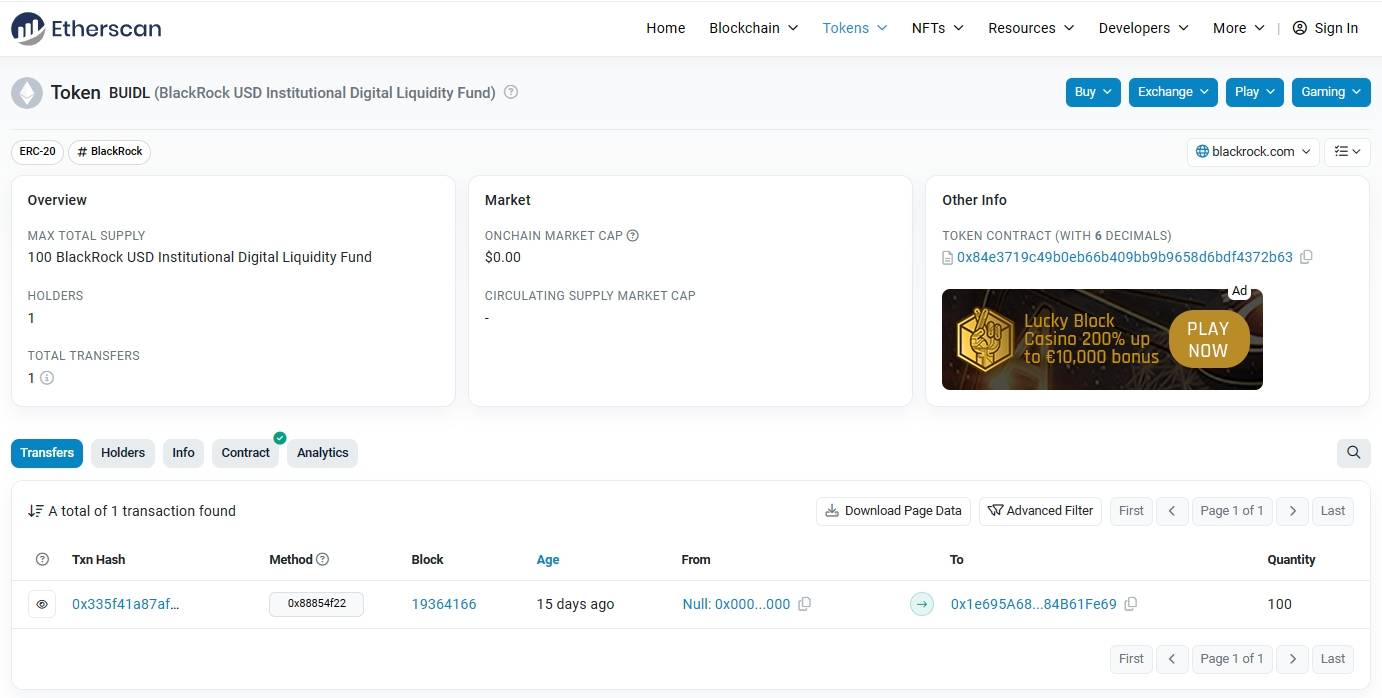1382x698 pixels.
Task: Open address 0x1e695A68...84B61Fe69
Action: pyautogui.click(x=1033, y=604)
